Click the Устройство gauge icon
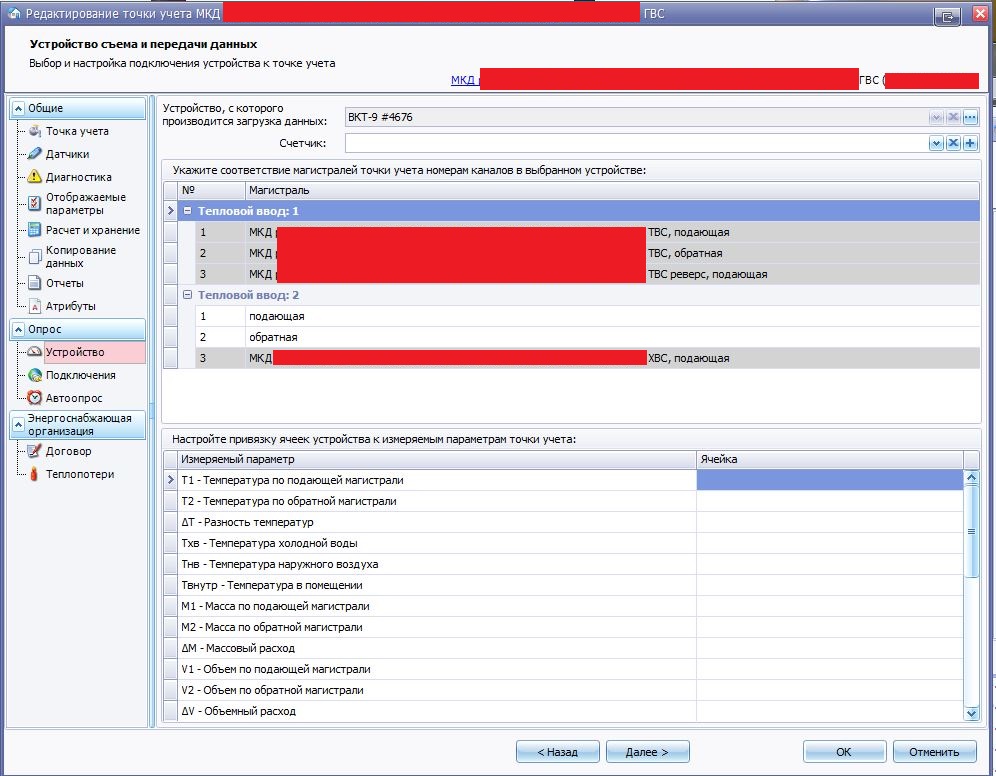The height and width of the screenshot is (776, 996). (x=35, y=352)
